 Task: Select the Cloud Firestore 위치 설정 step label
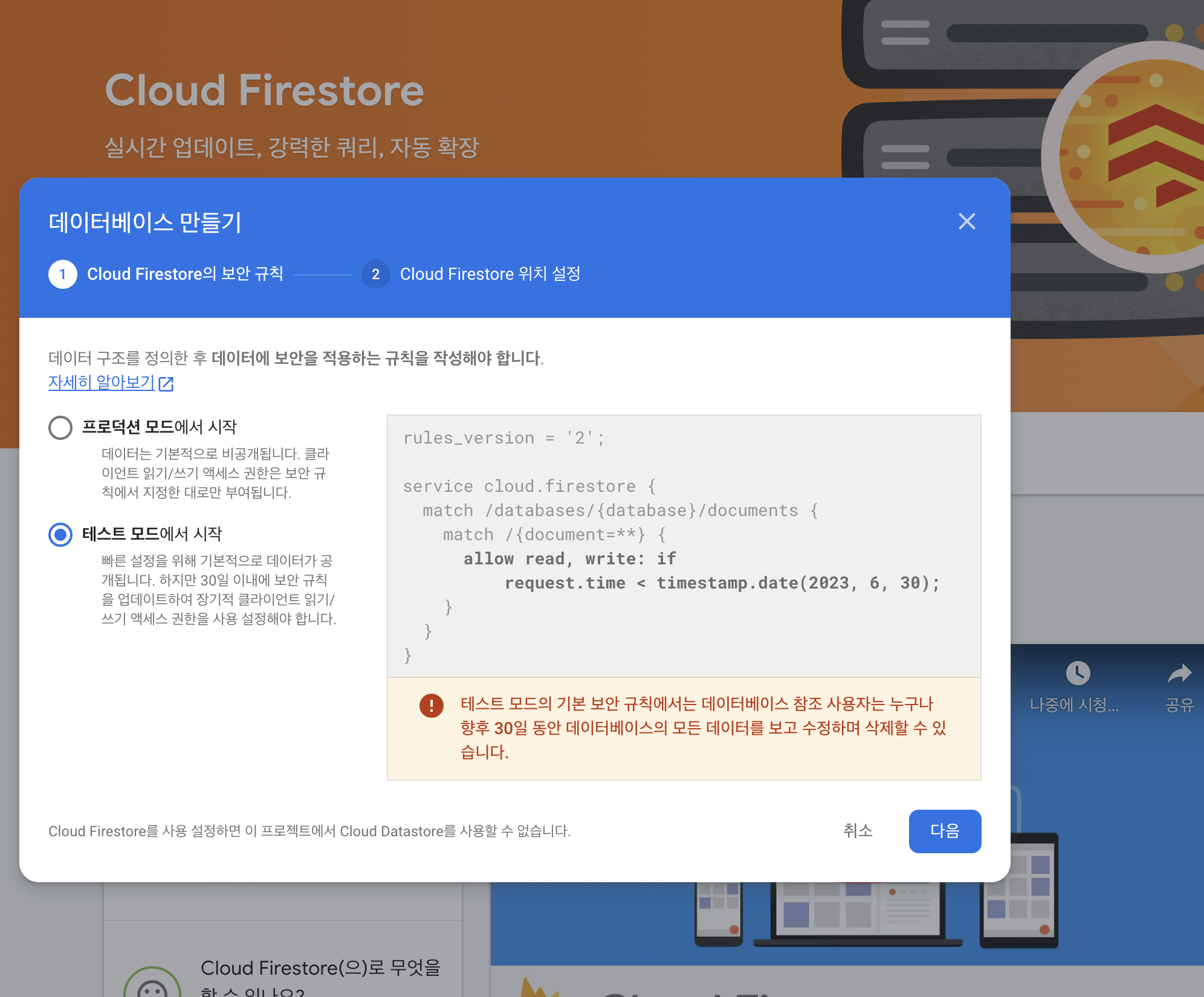490,274
